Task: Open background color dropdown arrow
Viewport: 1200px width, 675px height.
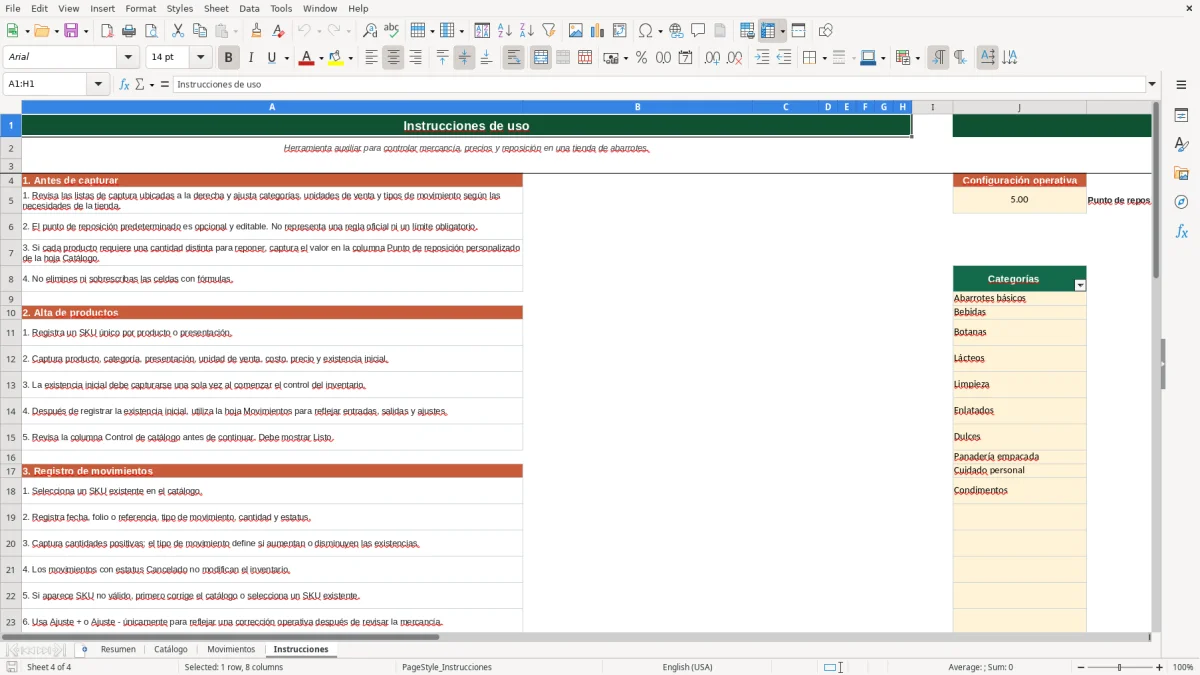Action: [350, 58]
